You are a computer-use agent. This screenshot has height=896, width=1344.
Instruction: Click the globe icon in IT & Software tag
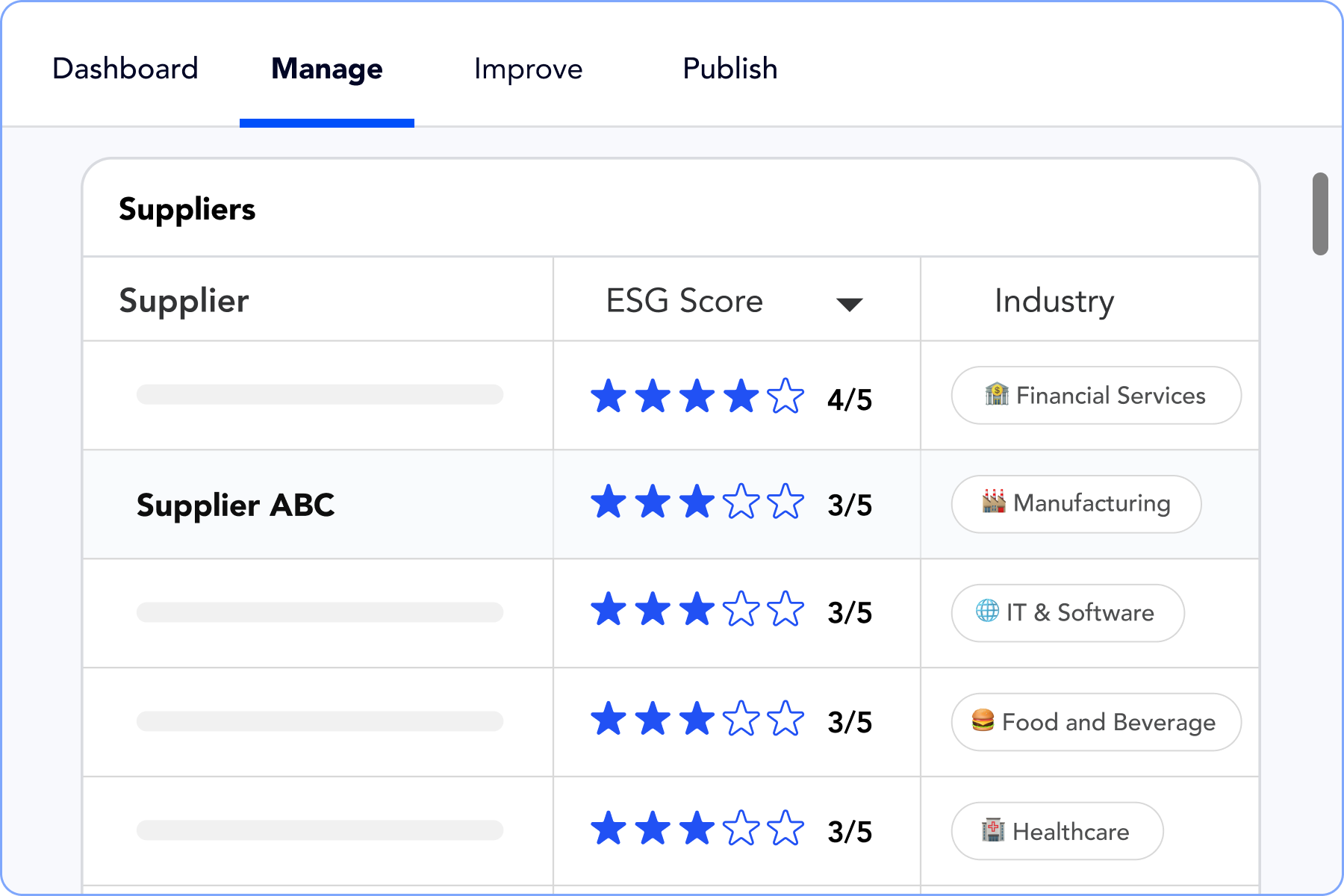coord(987,611)
